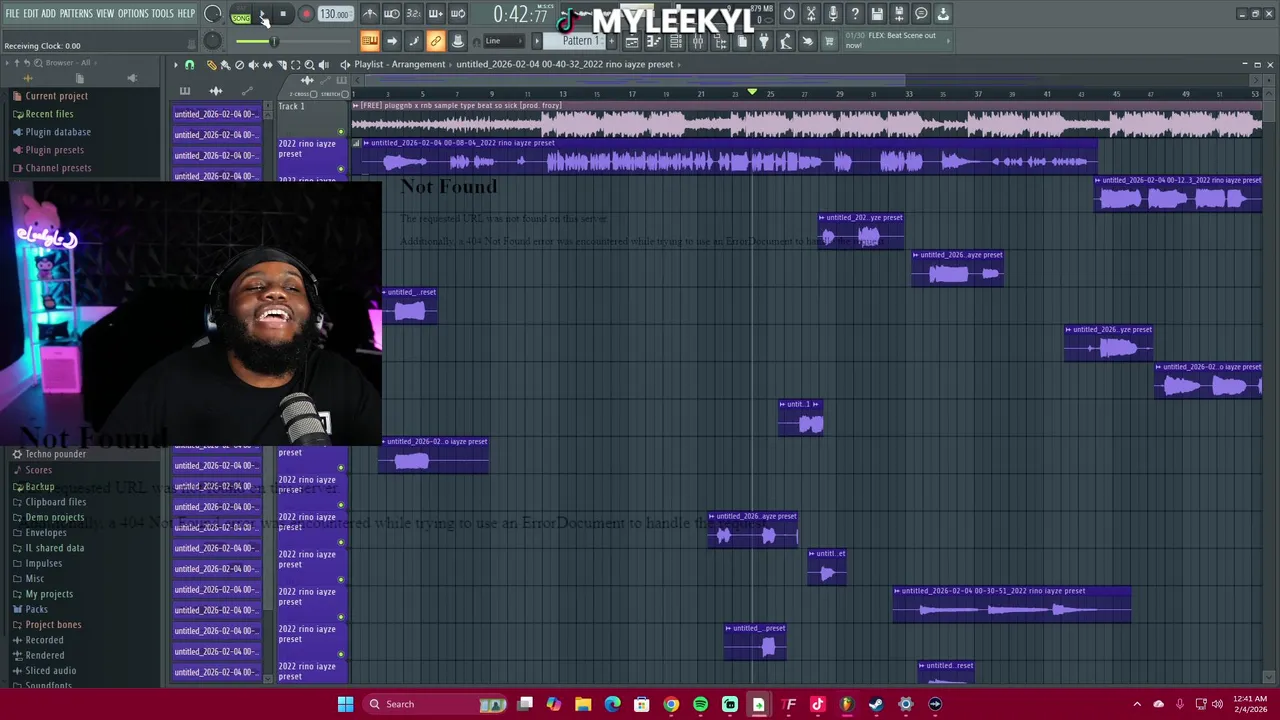
Task: Select the playlist Draw pencil tool
Action: 211,64
